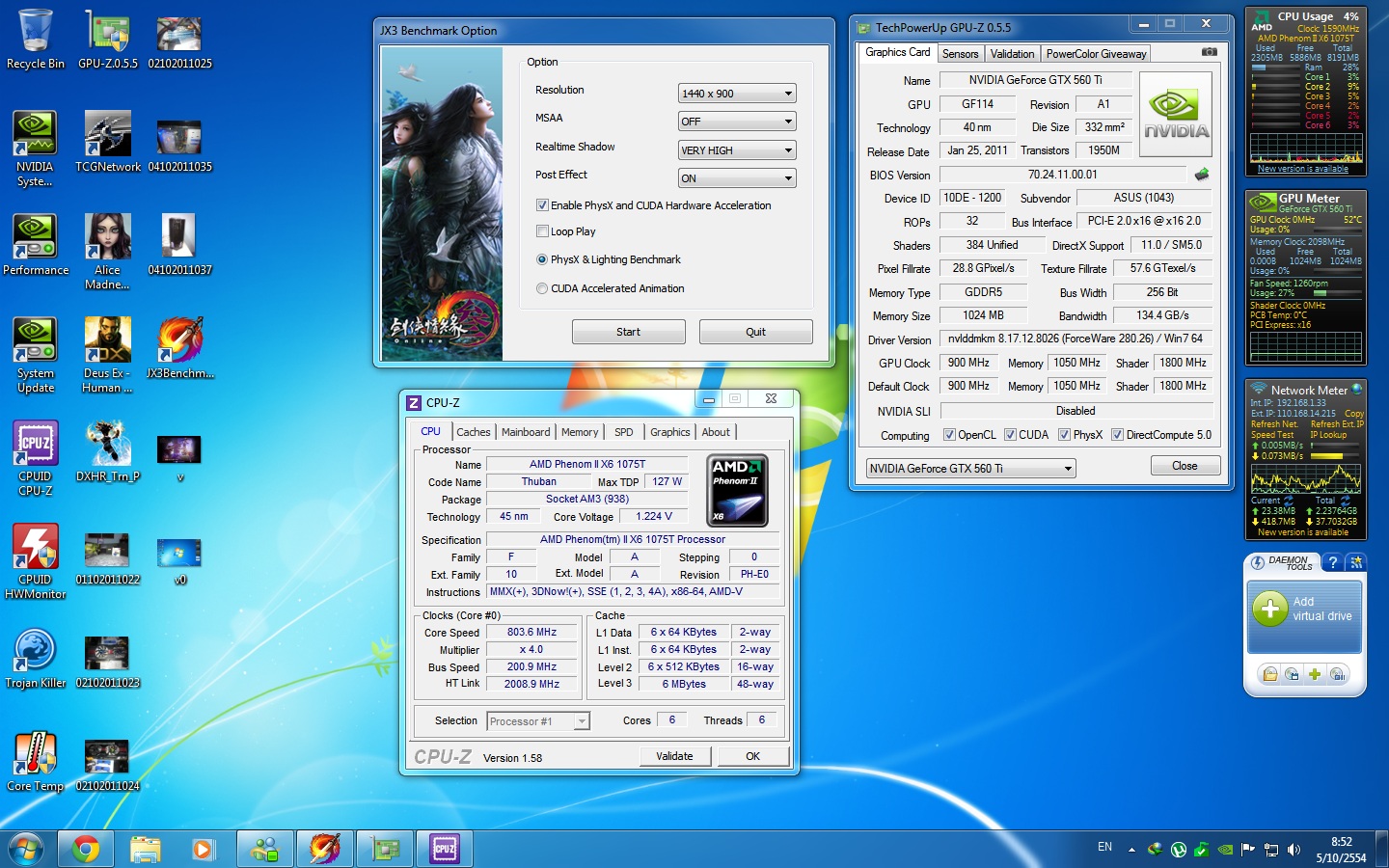Click the GPU-Z screenshot camera icon
Viewport: 1389px width, 868px height.
click(x=1209, y=52)
